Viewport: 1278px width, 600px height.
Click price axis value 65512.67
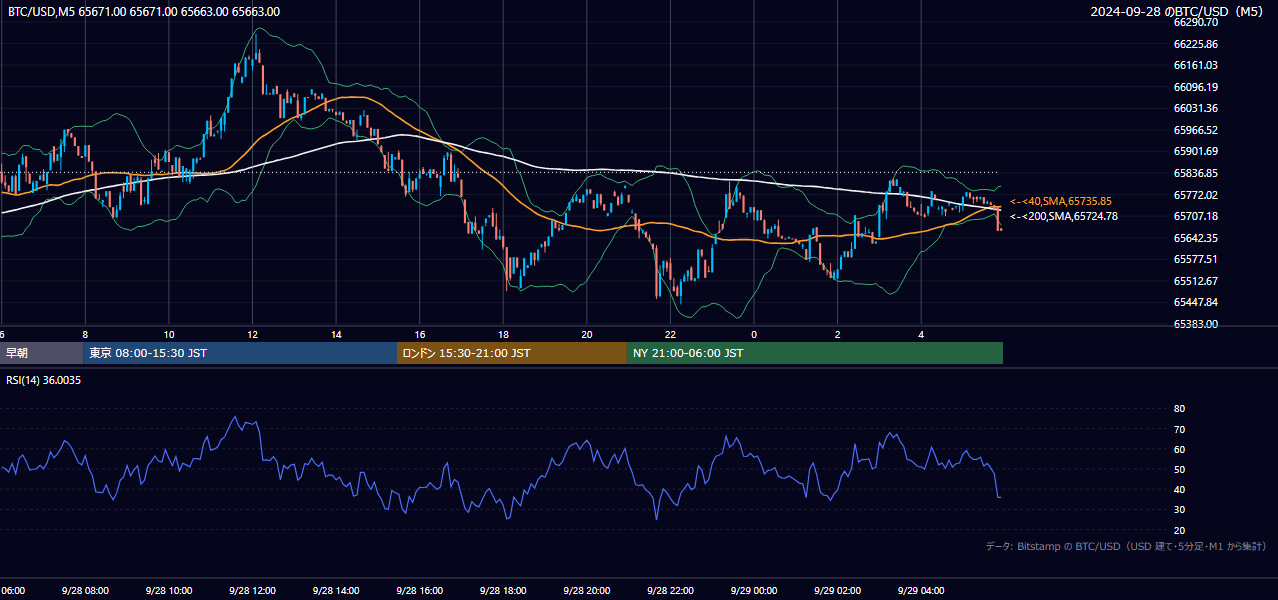[x=1195, y=281]
